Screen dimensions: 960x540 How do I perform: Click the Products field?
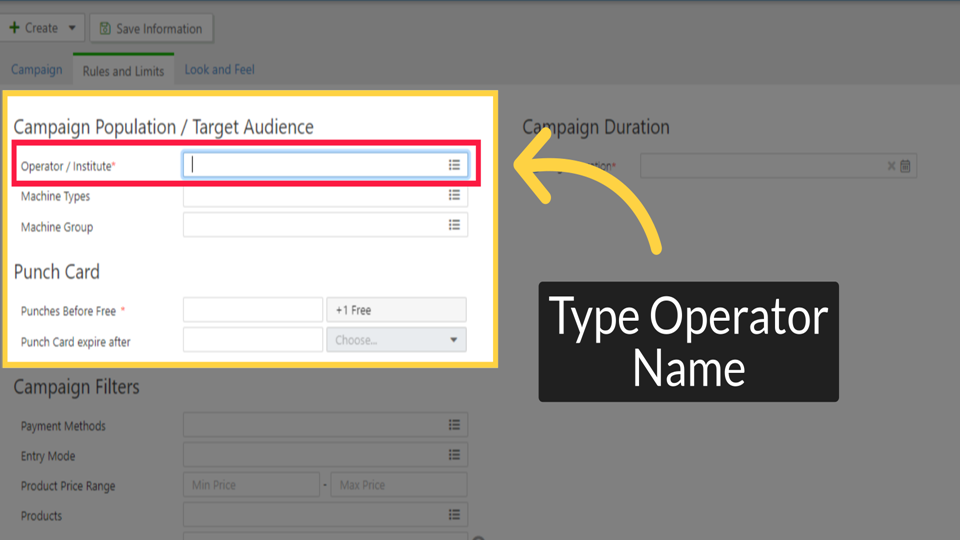325,515
